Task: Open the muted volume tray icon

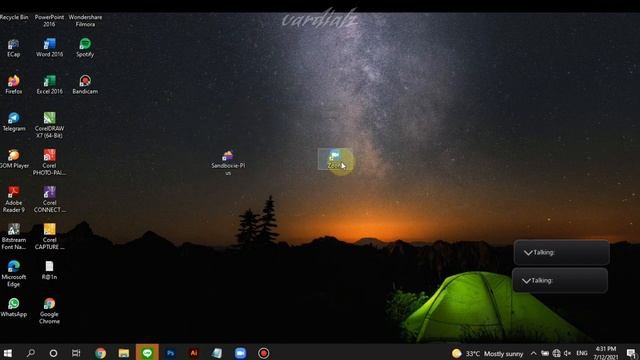Action: tap(567, 353)
